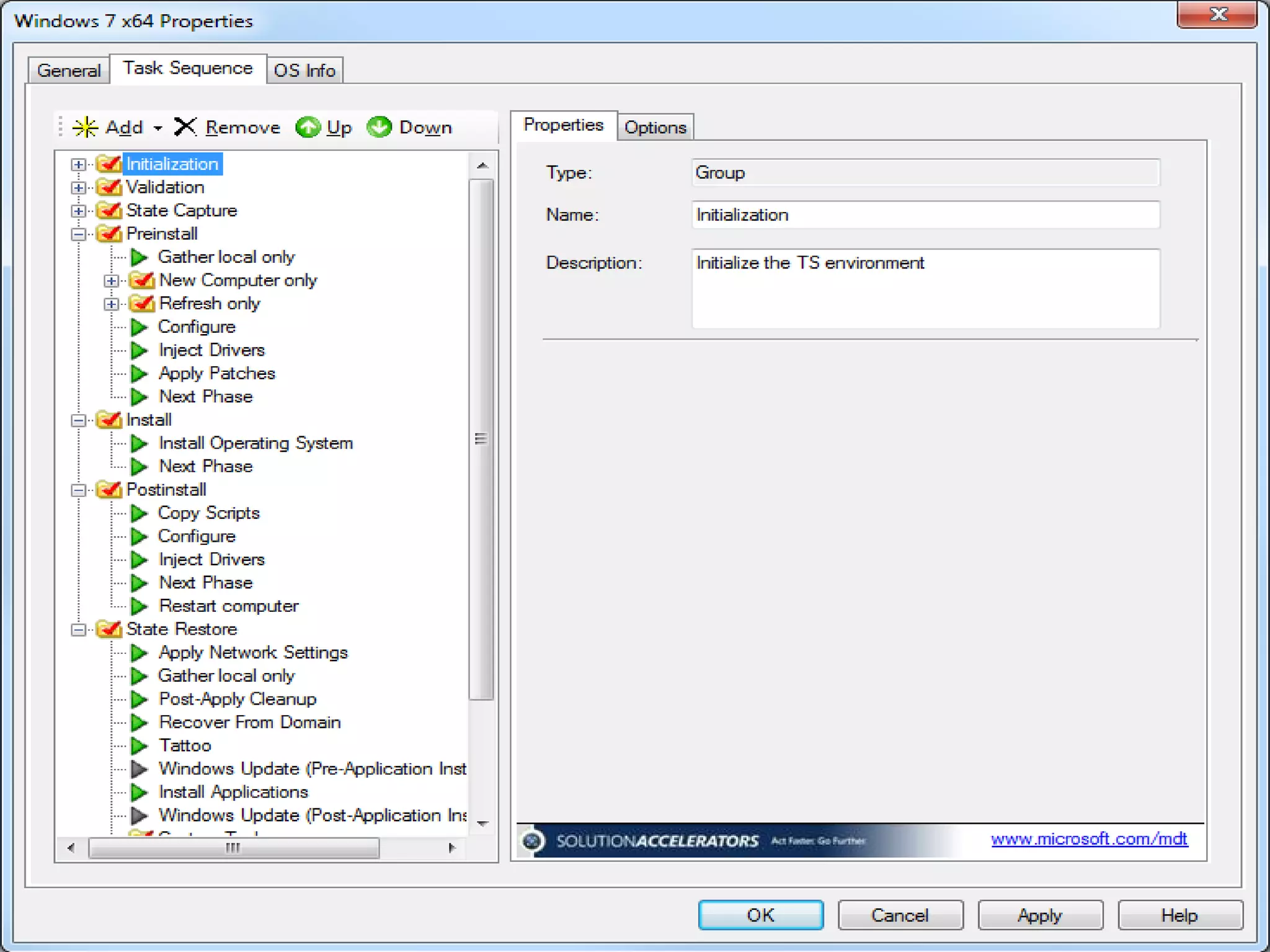Click the gray Windows Update Pre-Application icon
Screen dimensions: 1270x952
[140, 769]
